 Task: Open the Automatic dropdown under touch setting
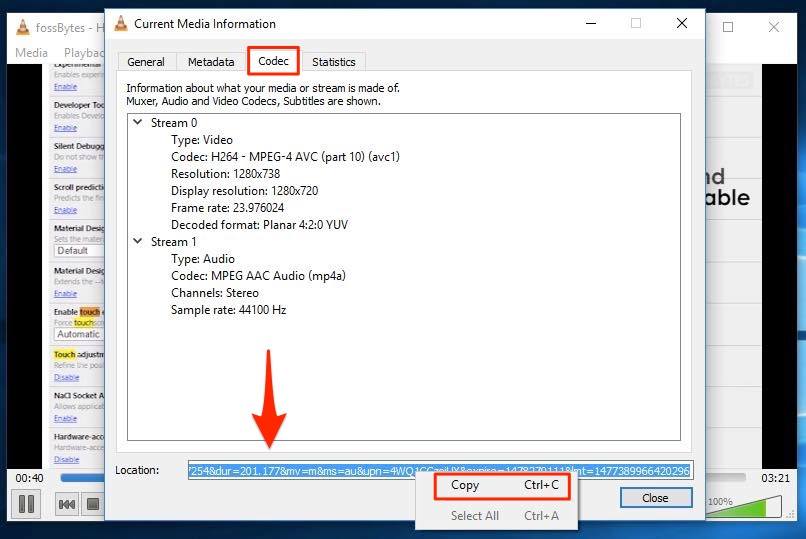tap(79, 334)
